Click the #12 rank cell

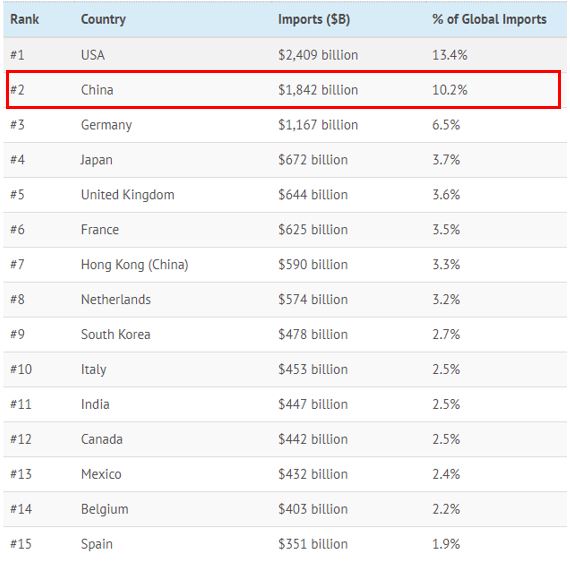coord(21,439)
